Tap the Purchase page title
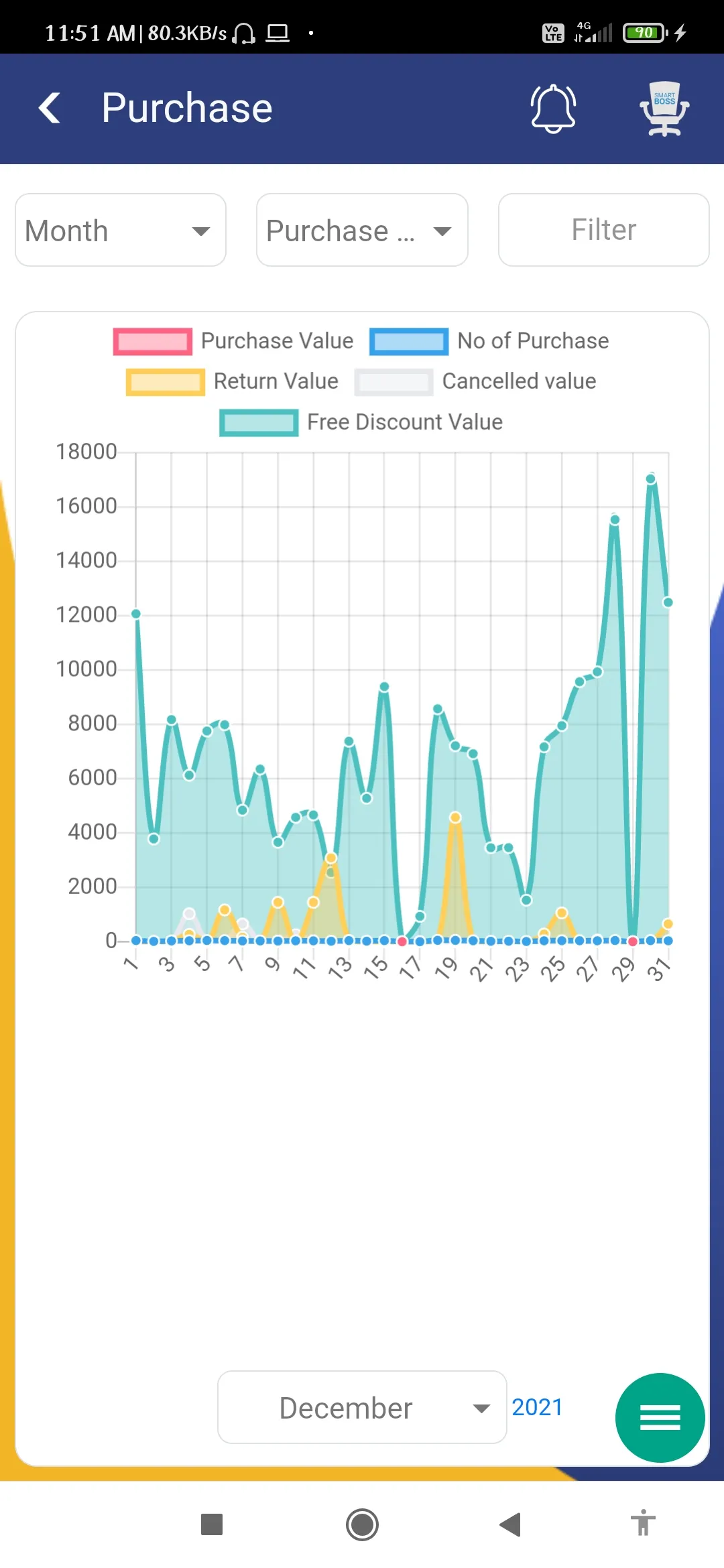724x1568 pixels. pyautogui.click(x=187, y=108)
